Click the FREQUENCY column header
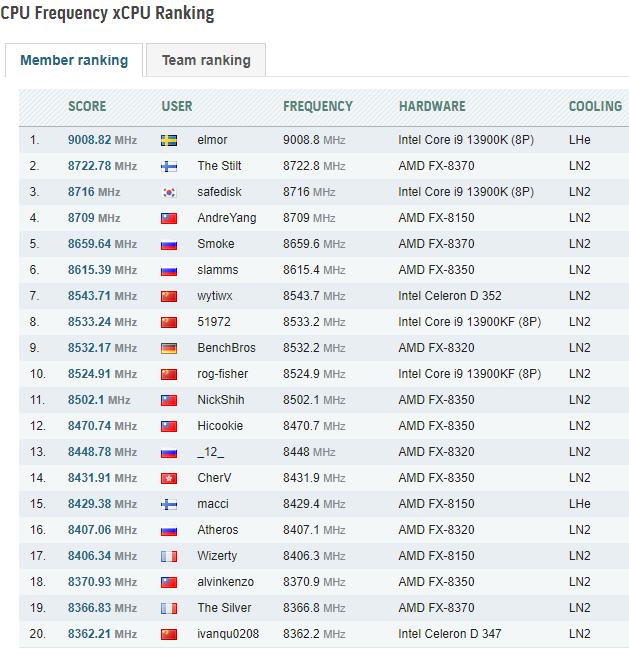The height and width of the screenshot is (655, 629). tap(318, 106)
